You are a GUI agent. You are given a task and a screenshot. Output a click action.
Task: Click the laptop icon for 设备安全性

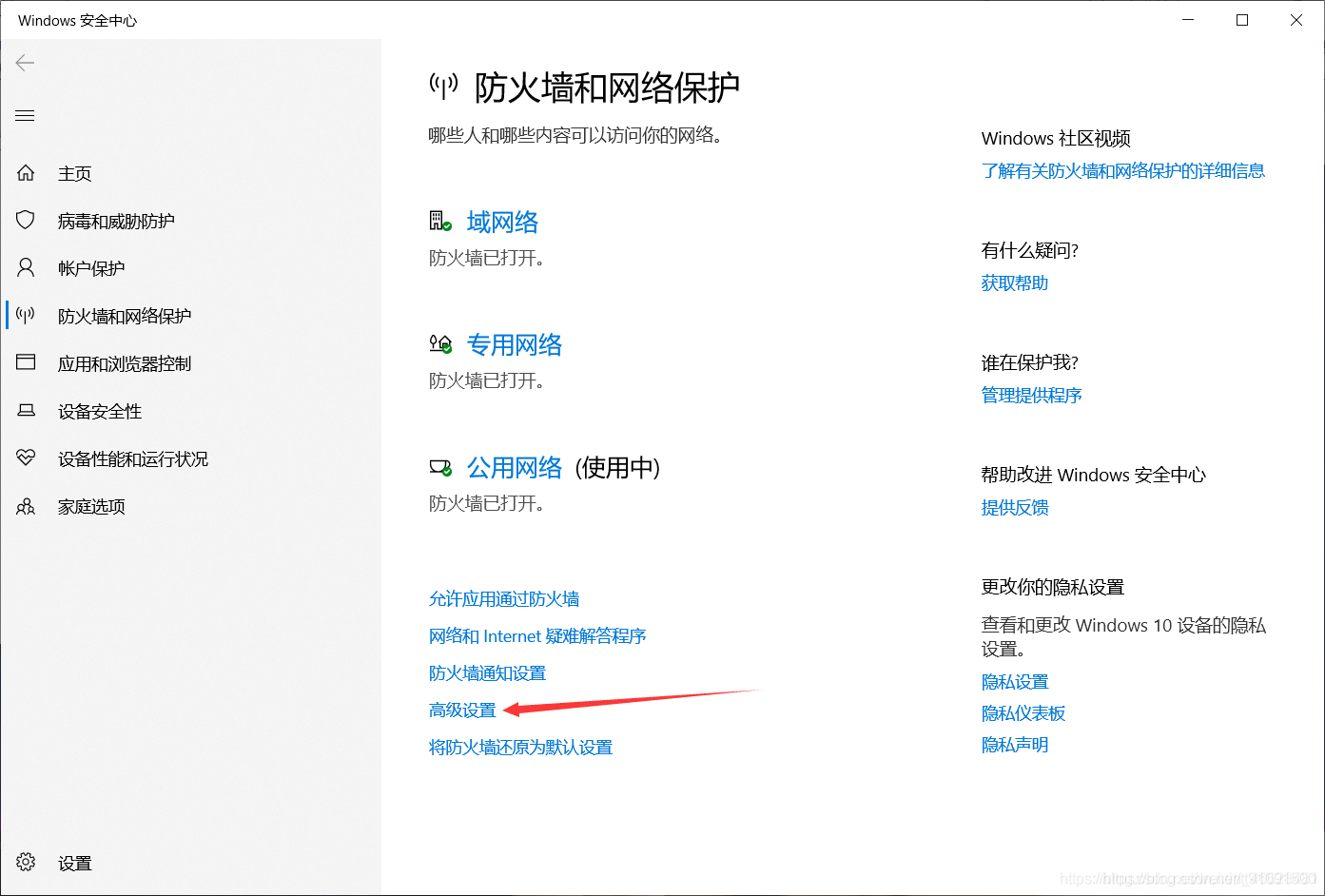tap(26, 410)
